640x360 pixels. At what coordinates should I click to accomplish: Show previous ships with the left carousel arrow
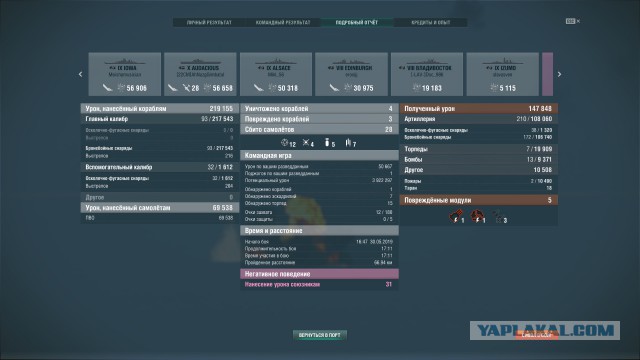pos(80,74)
